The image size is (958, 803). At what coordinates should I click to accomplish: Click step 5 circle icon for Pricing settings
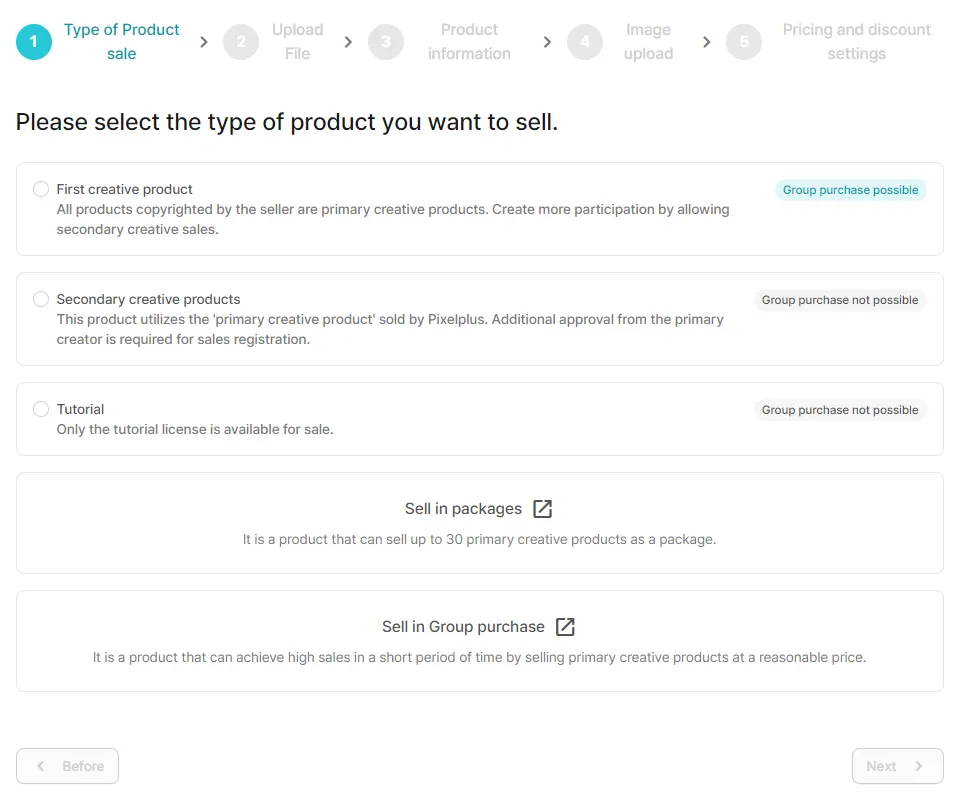pos(744,42)
